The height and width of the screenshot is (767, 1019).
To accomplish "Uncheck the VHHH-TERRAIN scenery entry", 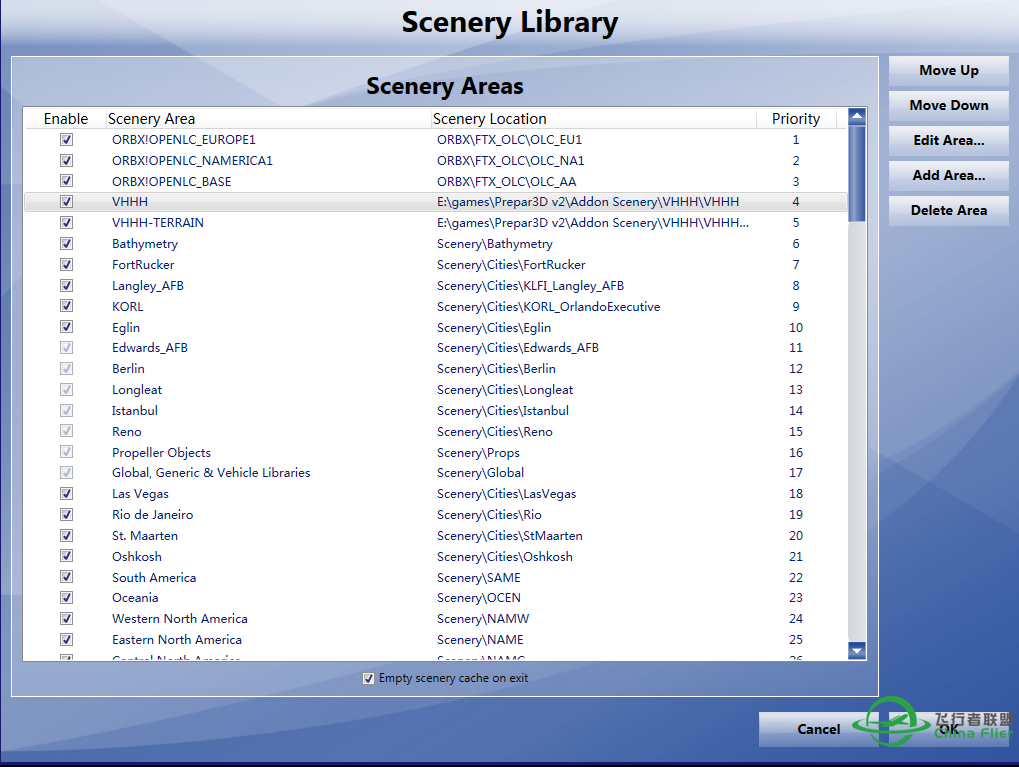I will (67, 223).
